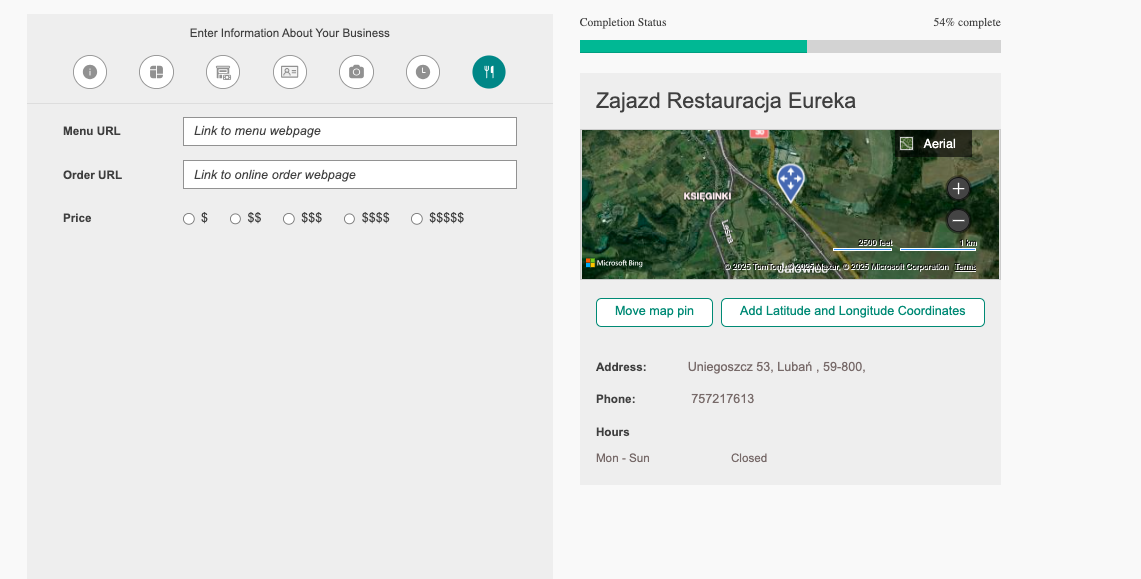Open the basic information step icon

pyautogui.click(x=90, y=72)
